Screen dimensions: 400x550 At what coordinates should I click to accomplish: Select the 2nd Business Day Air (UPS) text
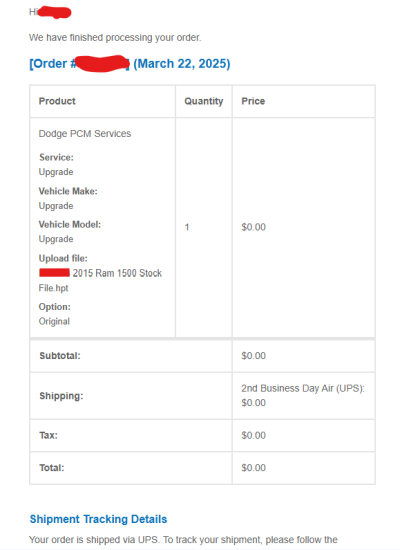(303, 388)
